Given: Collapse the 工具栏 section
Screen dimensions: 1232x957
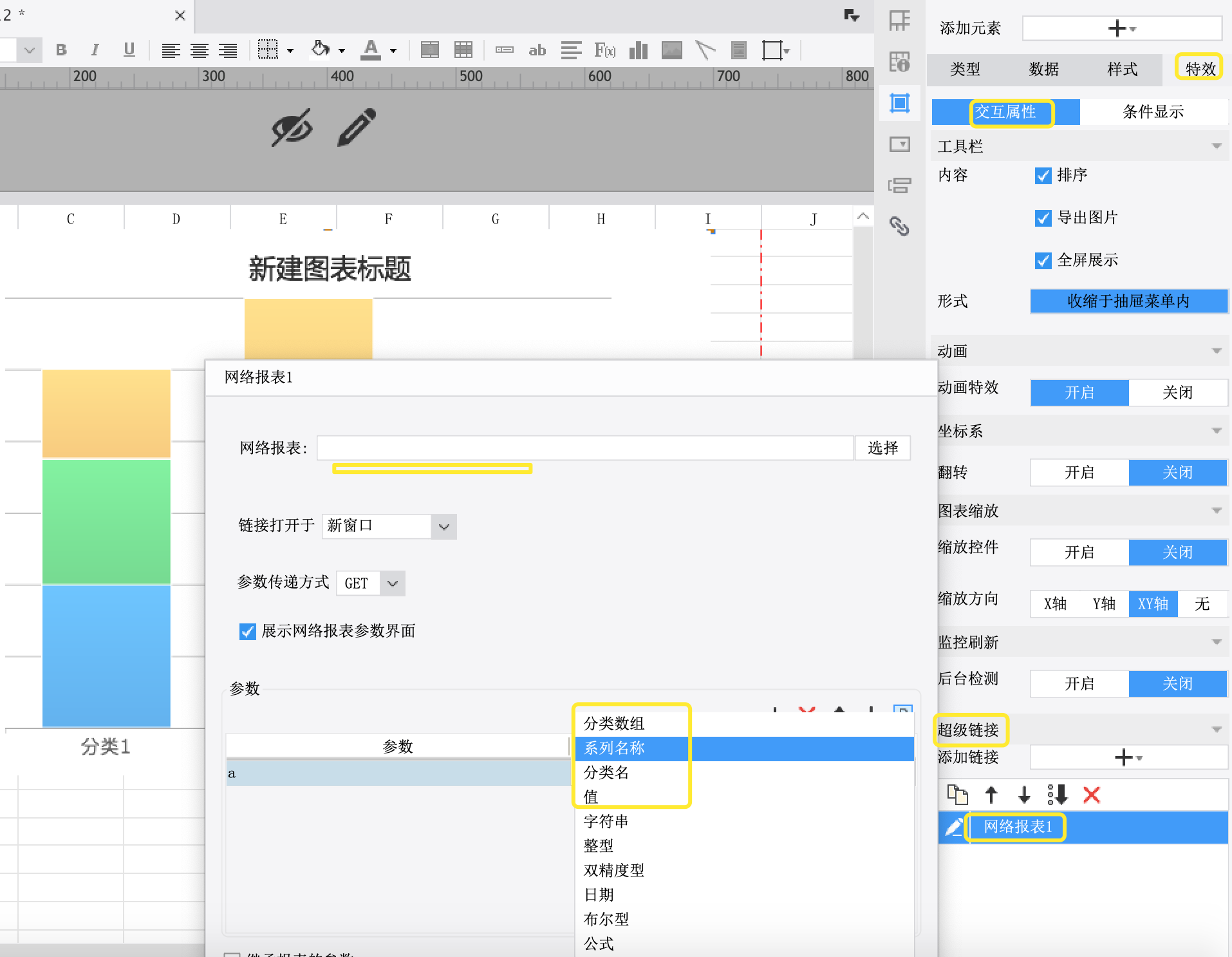Looking at the screenshot, I should click(1216, 146).
